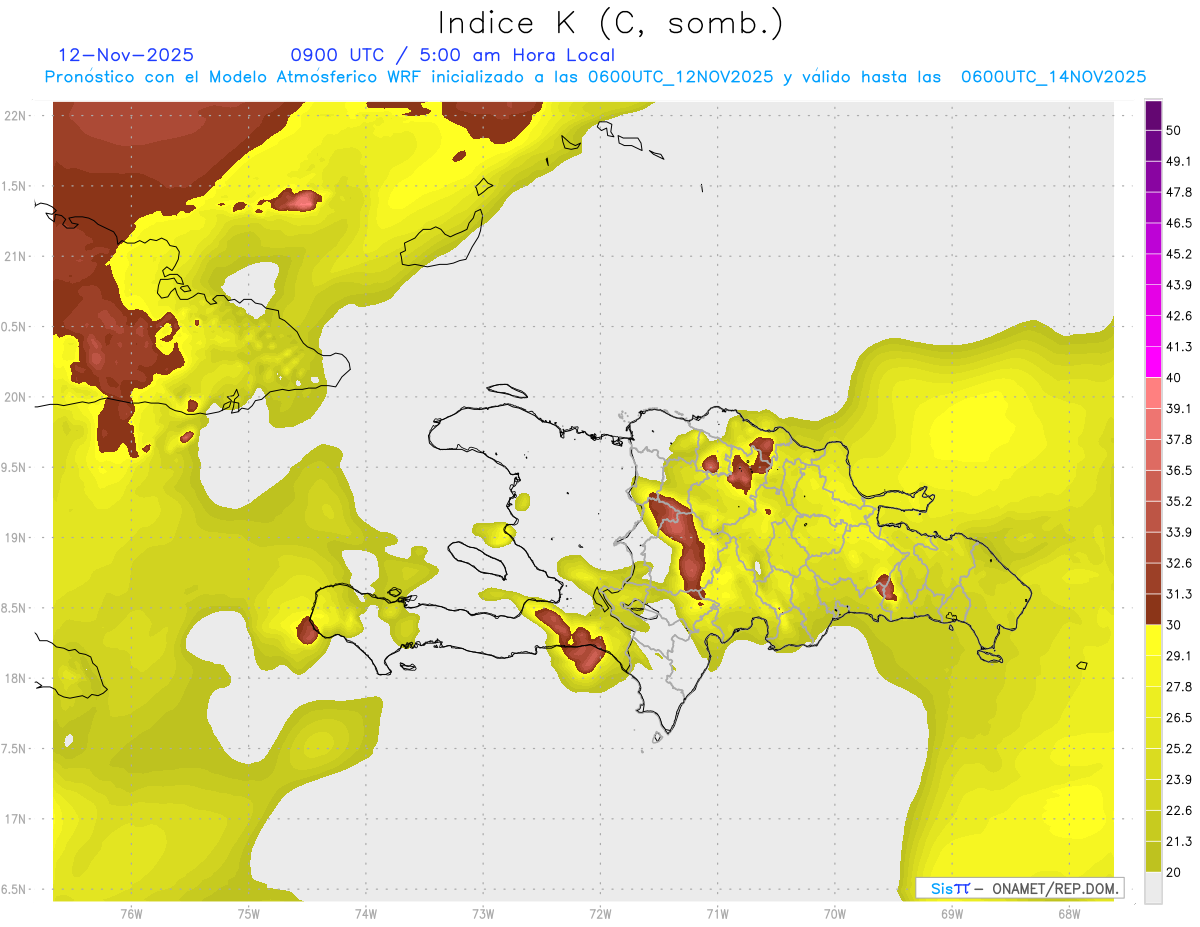Click the map title "Indice K (C, somb.)"
This screenshot has width=1200, height=927.
[x=610, y=24]
